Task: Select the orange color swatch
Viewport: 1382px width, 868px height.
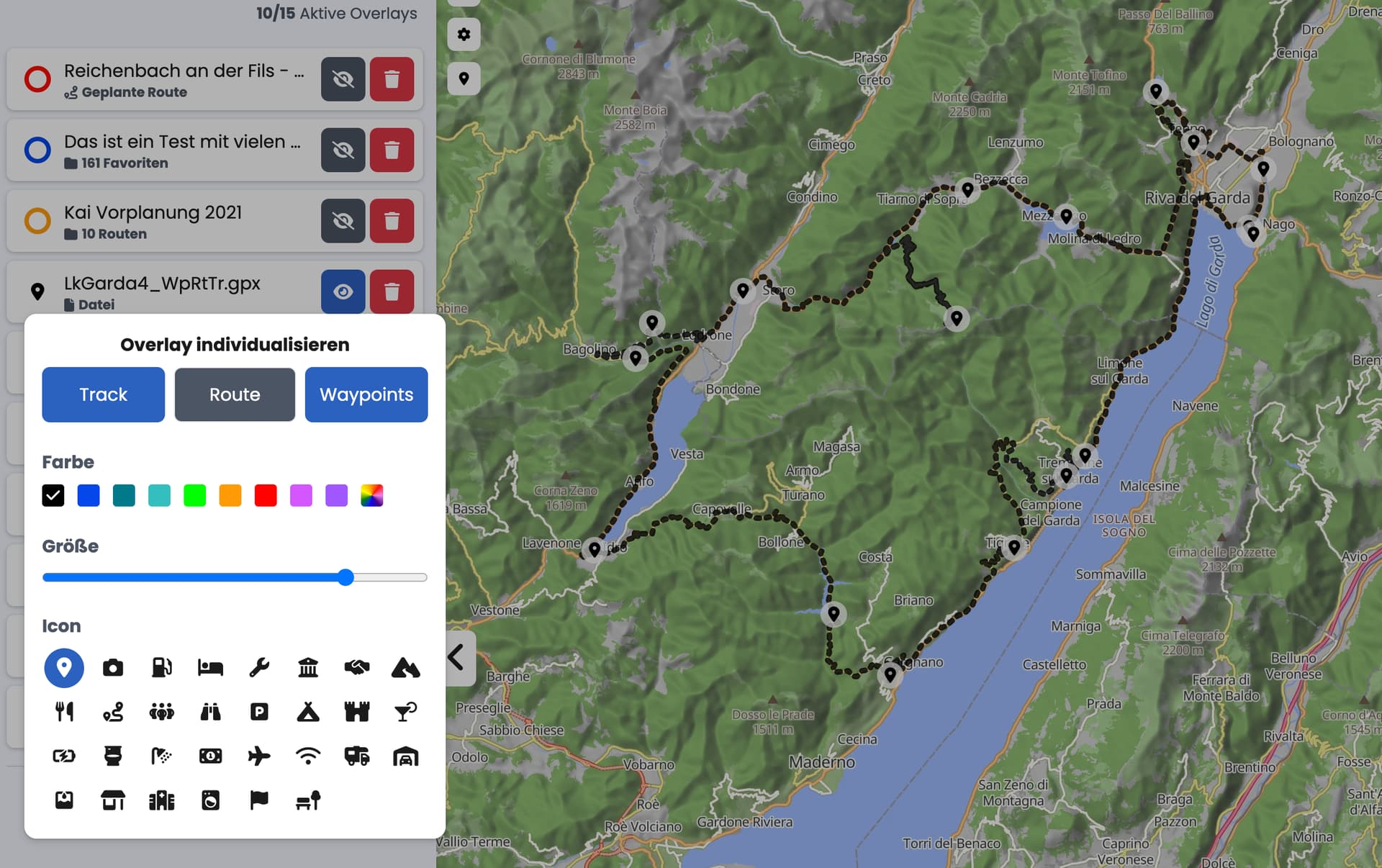Action: tap(230, 495)
